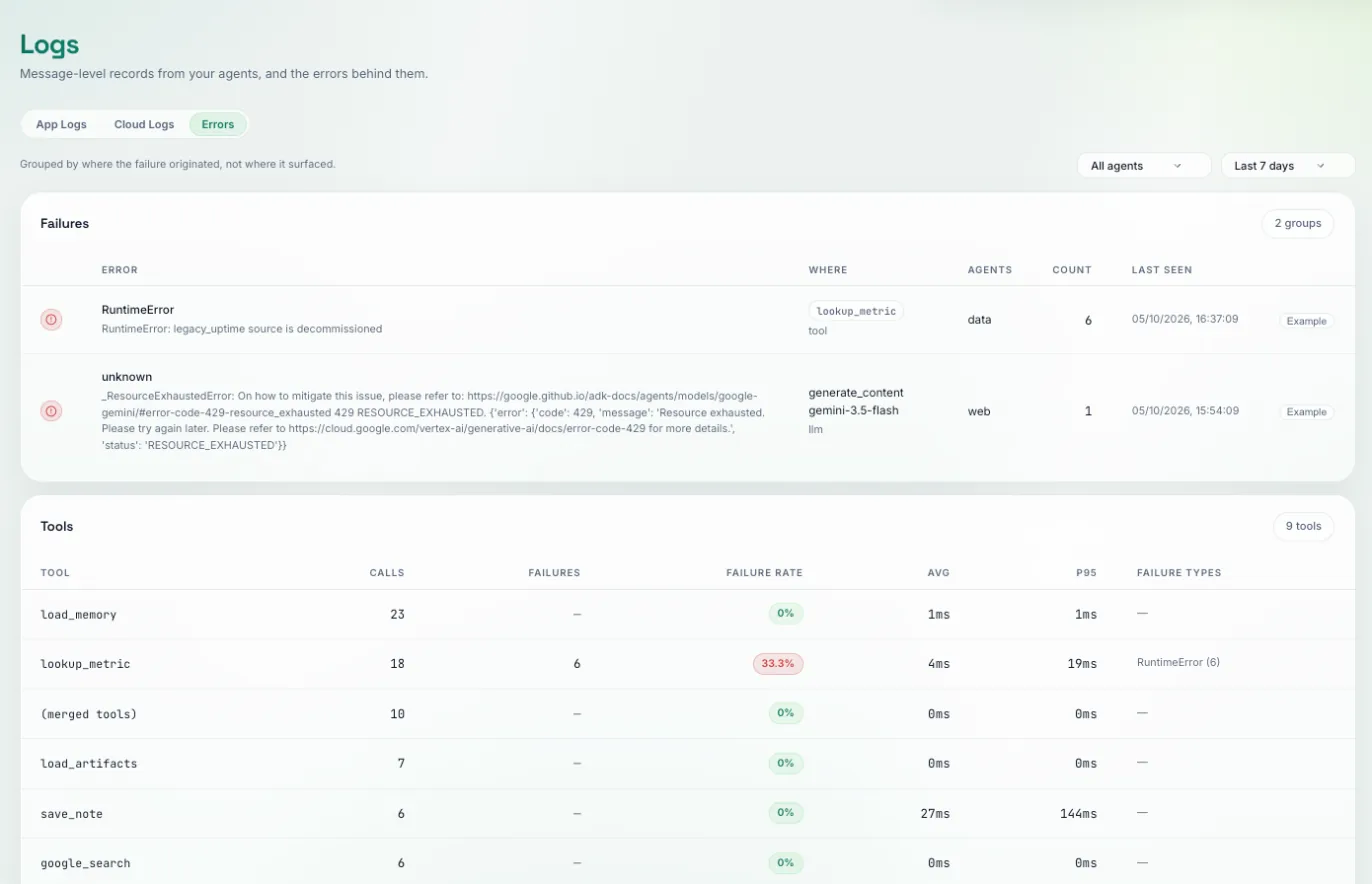1372x884 pixels.
Task: Click the lookup_metric tool chip in Failures
Action: tap(856, 311)
